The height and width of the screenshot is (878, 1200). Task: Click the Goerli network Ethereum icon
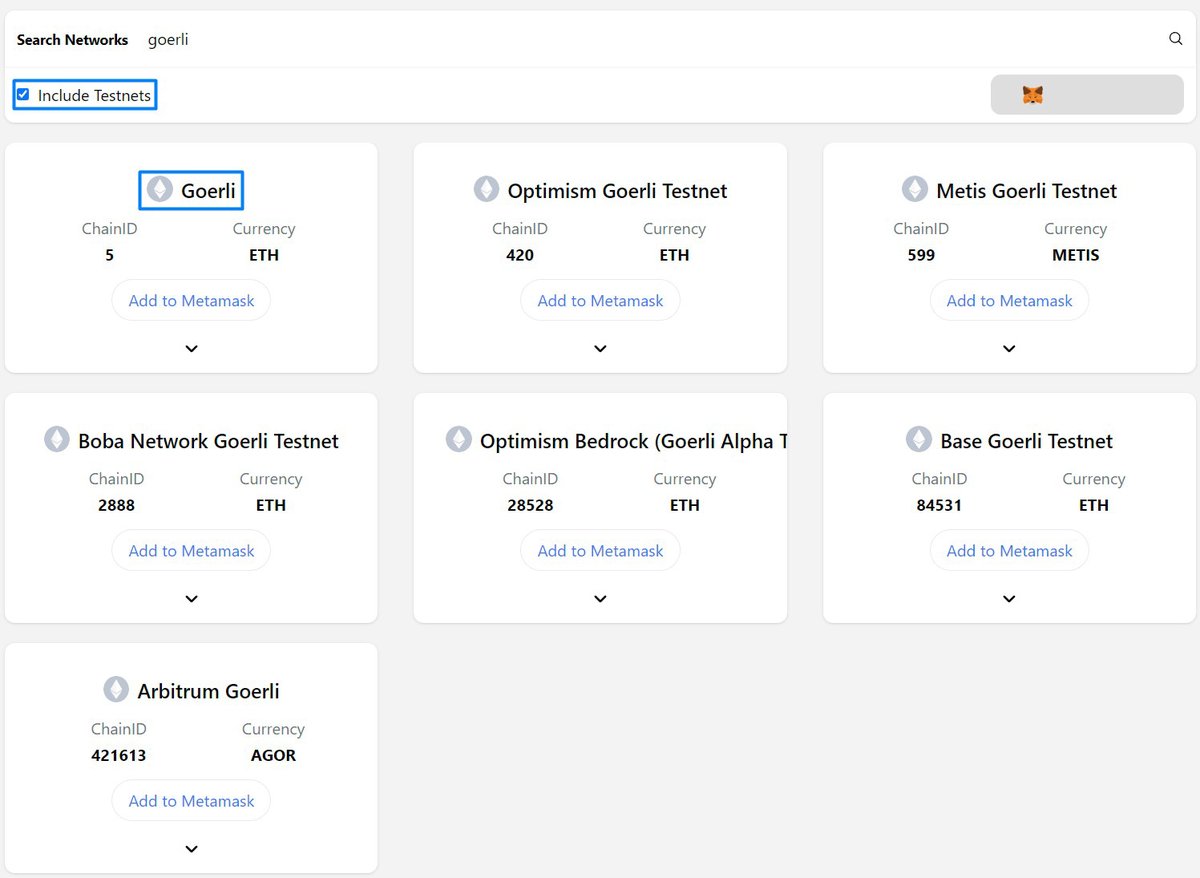tap(159, 189)
